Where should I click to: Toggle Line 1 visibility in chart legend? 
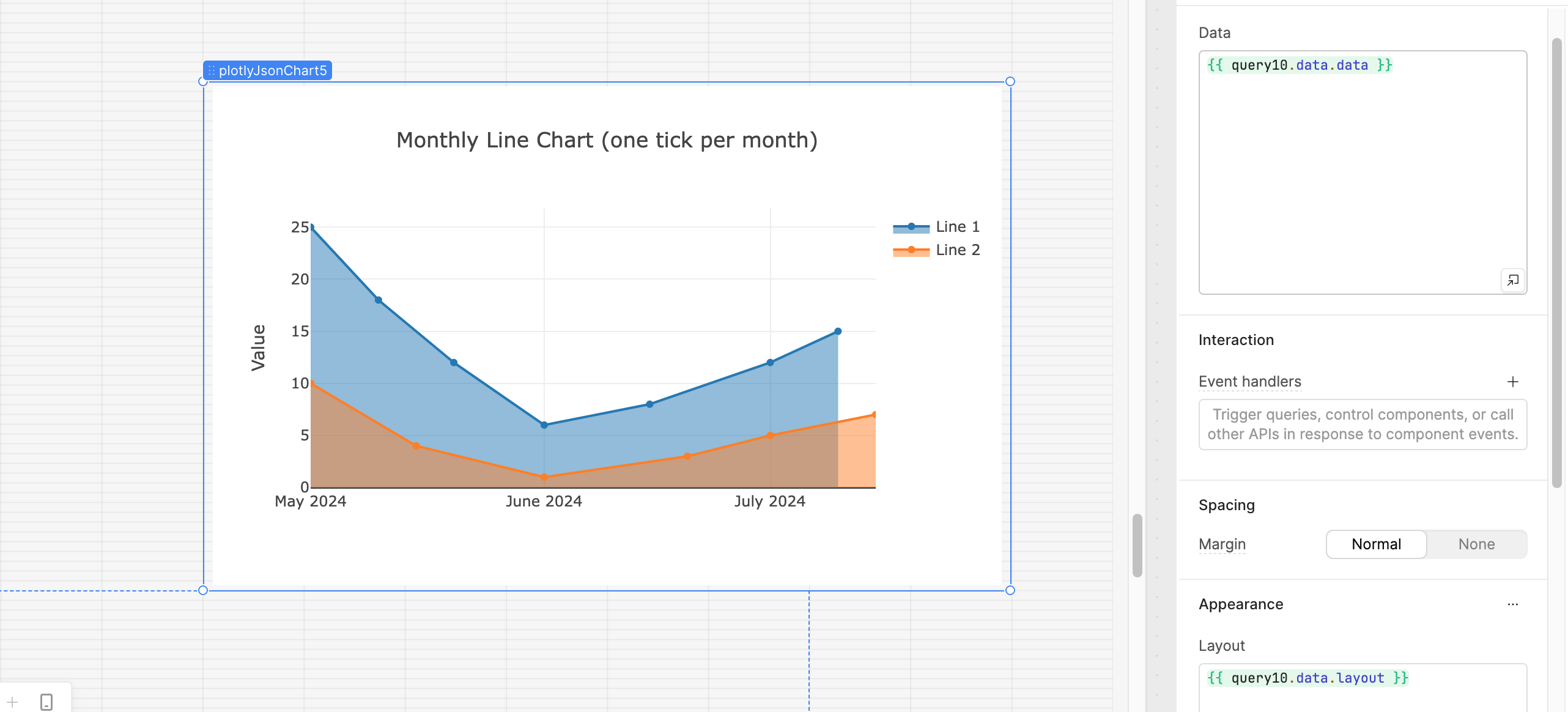click(x=957, y=227)
